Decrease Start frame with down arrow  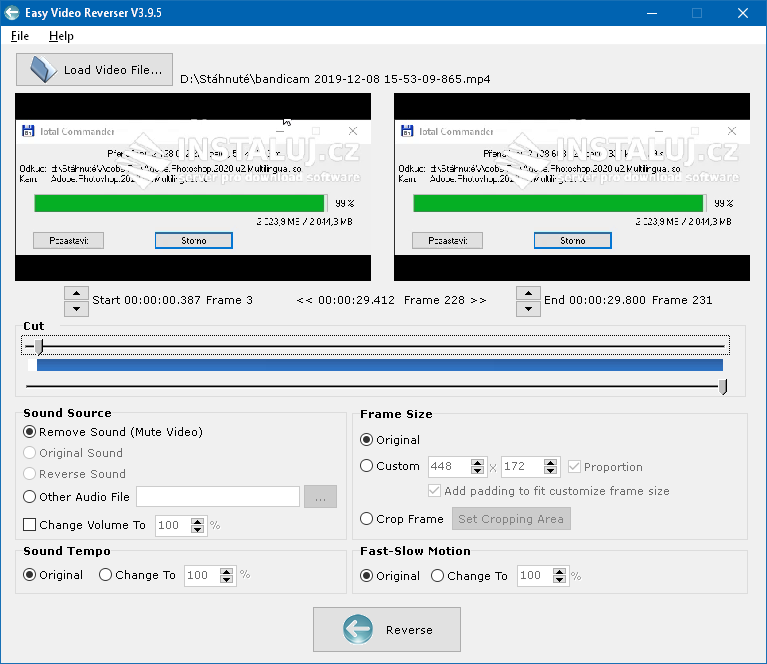pos(76,308)
